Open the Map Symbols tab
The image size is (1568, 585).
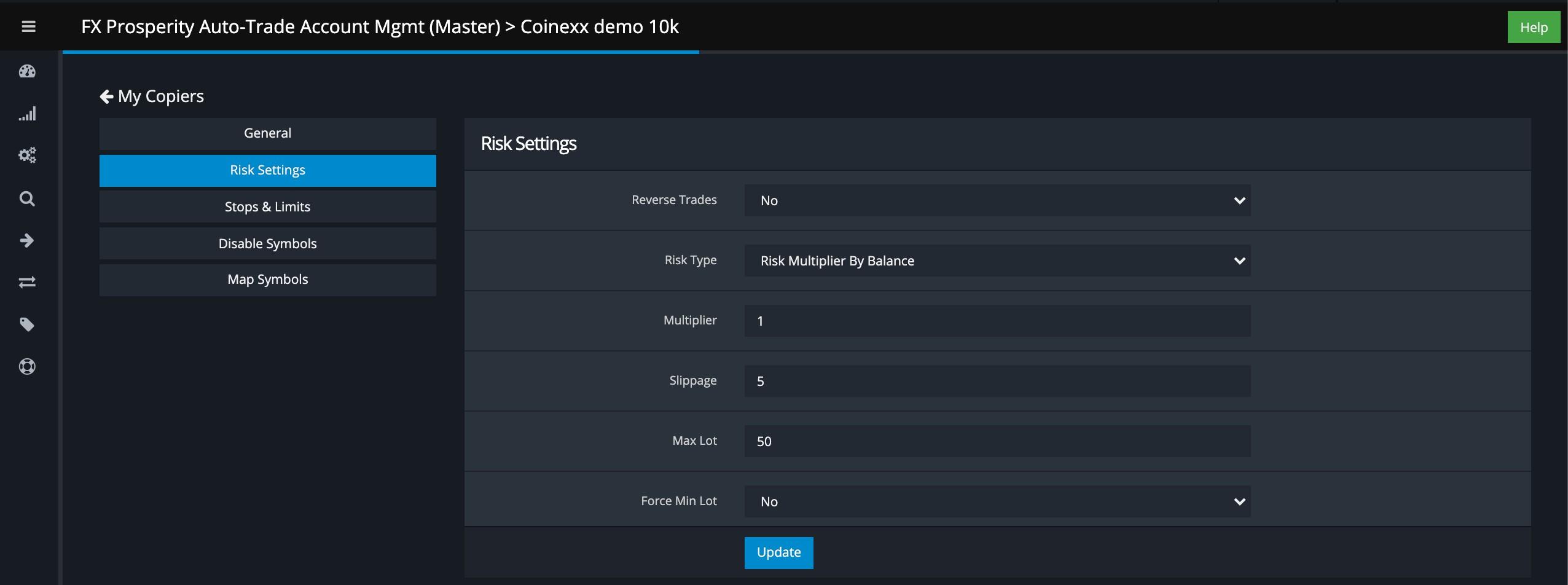tap(268, 280)
